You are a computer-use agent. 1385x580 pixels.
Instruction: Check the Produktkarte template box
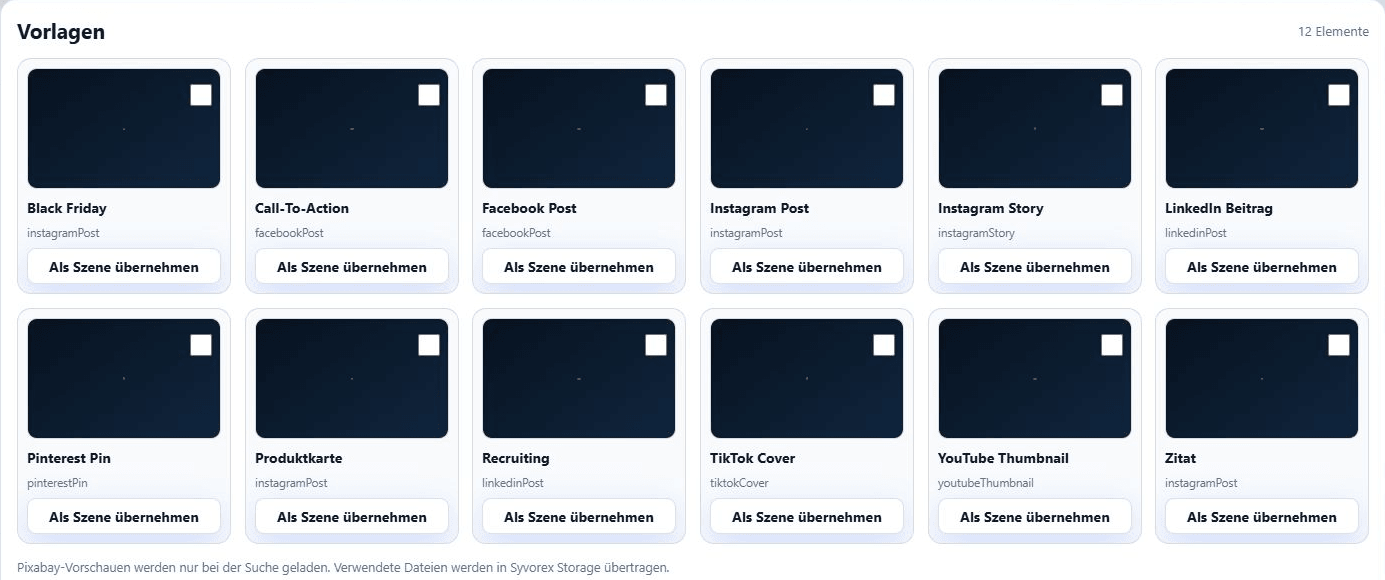[x=429, y=345]
